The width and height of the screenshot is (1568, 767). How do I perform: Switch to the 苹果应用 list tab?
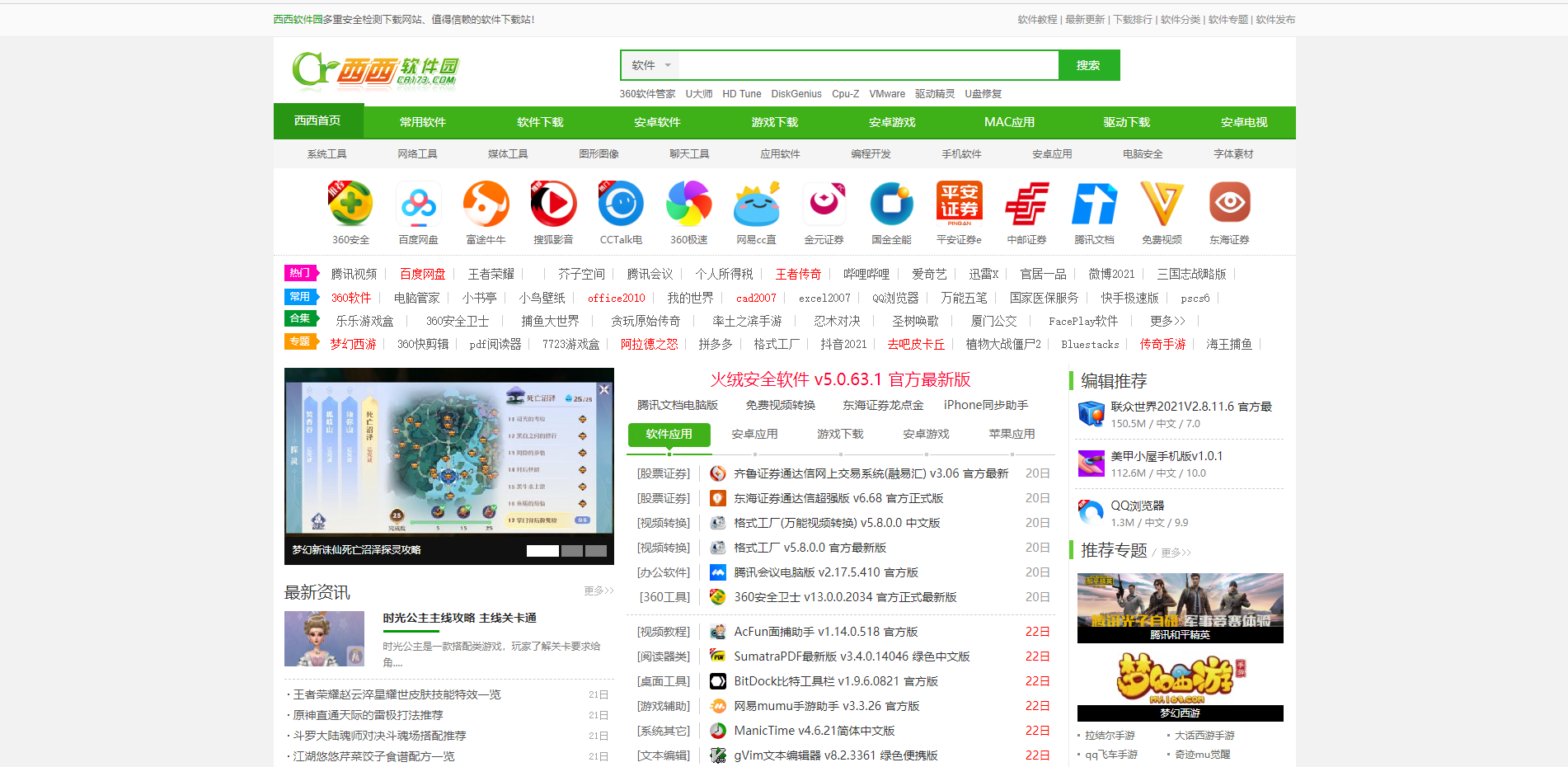click(x=1012, y=434)
